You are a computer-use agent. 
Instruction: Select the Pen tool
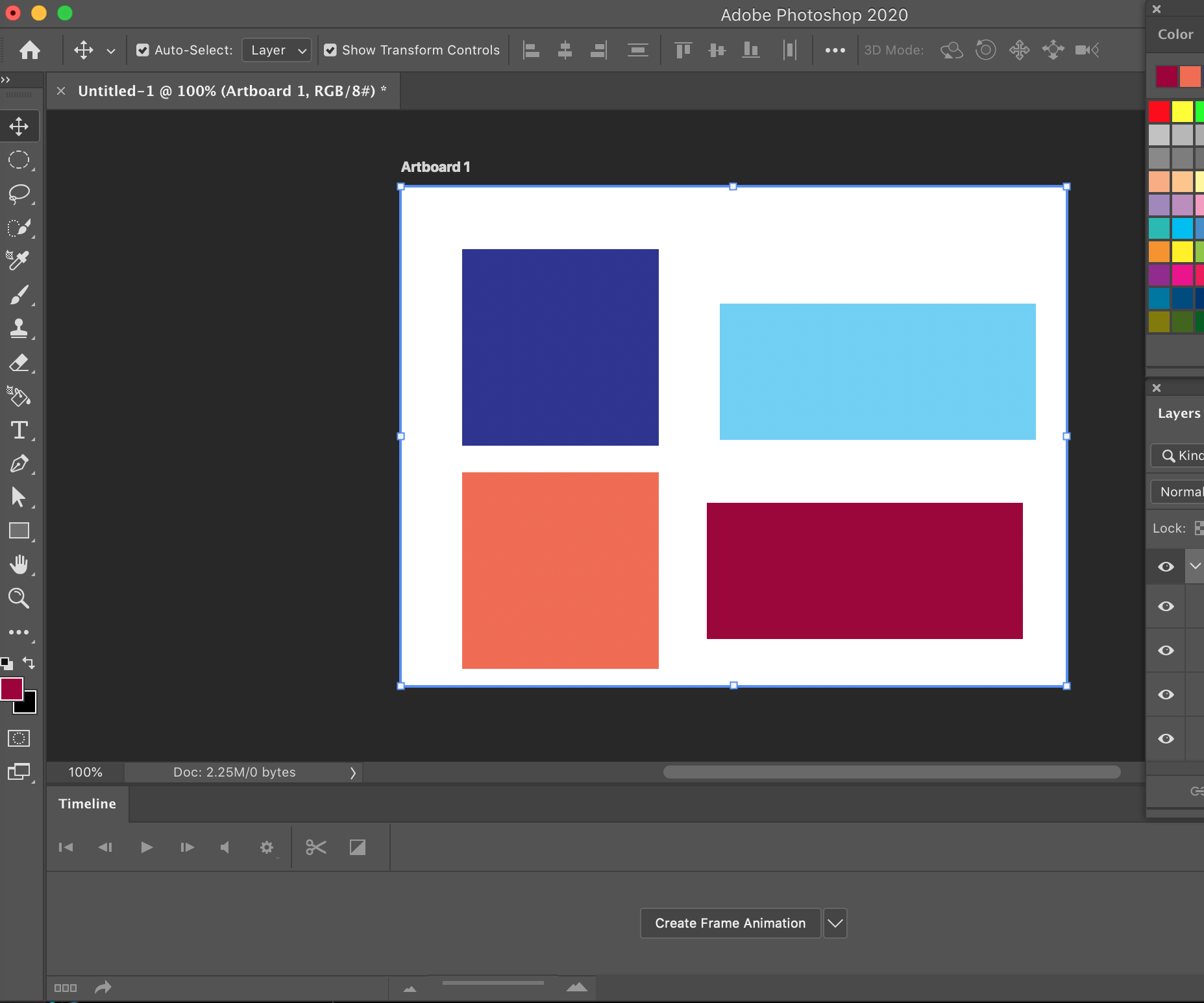[x=19, y=464]
